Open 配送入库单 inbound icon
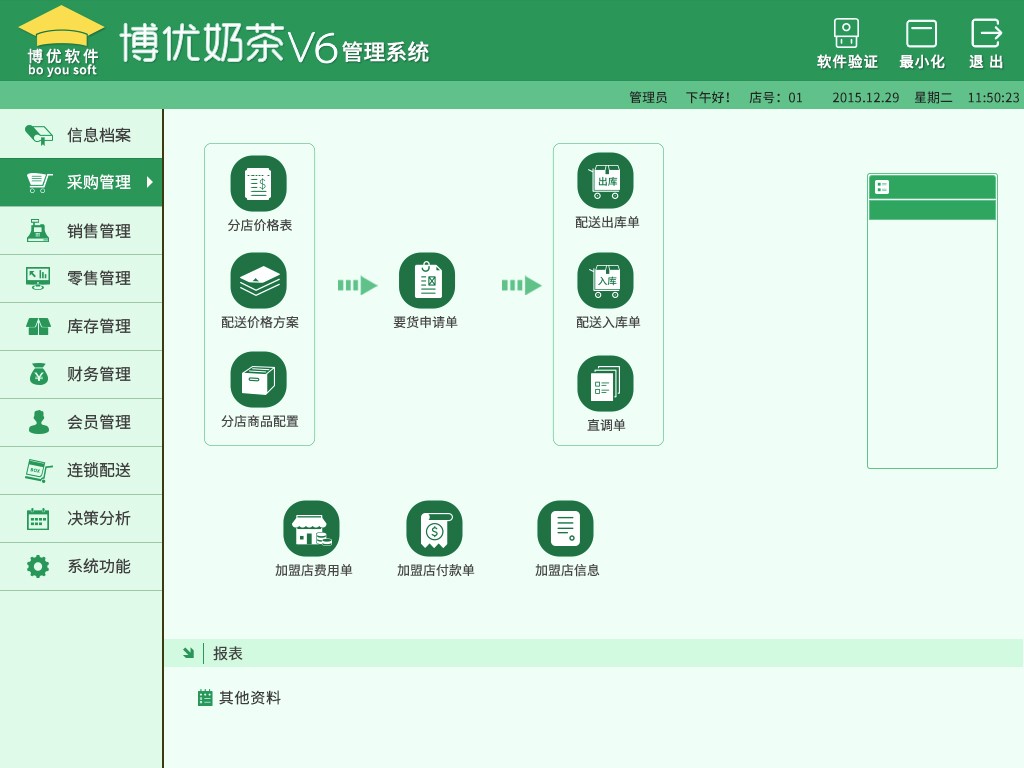 pos(605,281)
